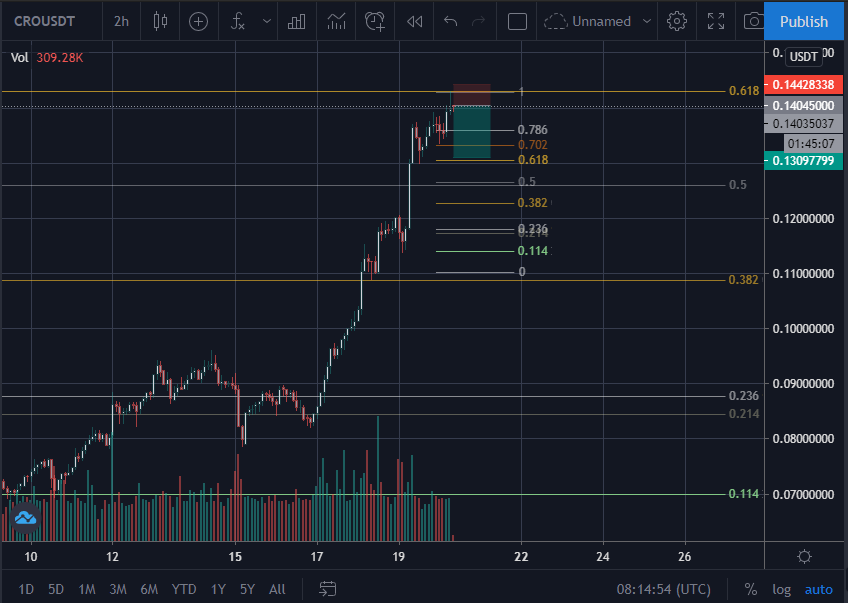This screenshot has width=848, height=603.
Task: Save the Unnamed chart layout
Action: point(587,22)
